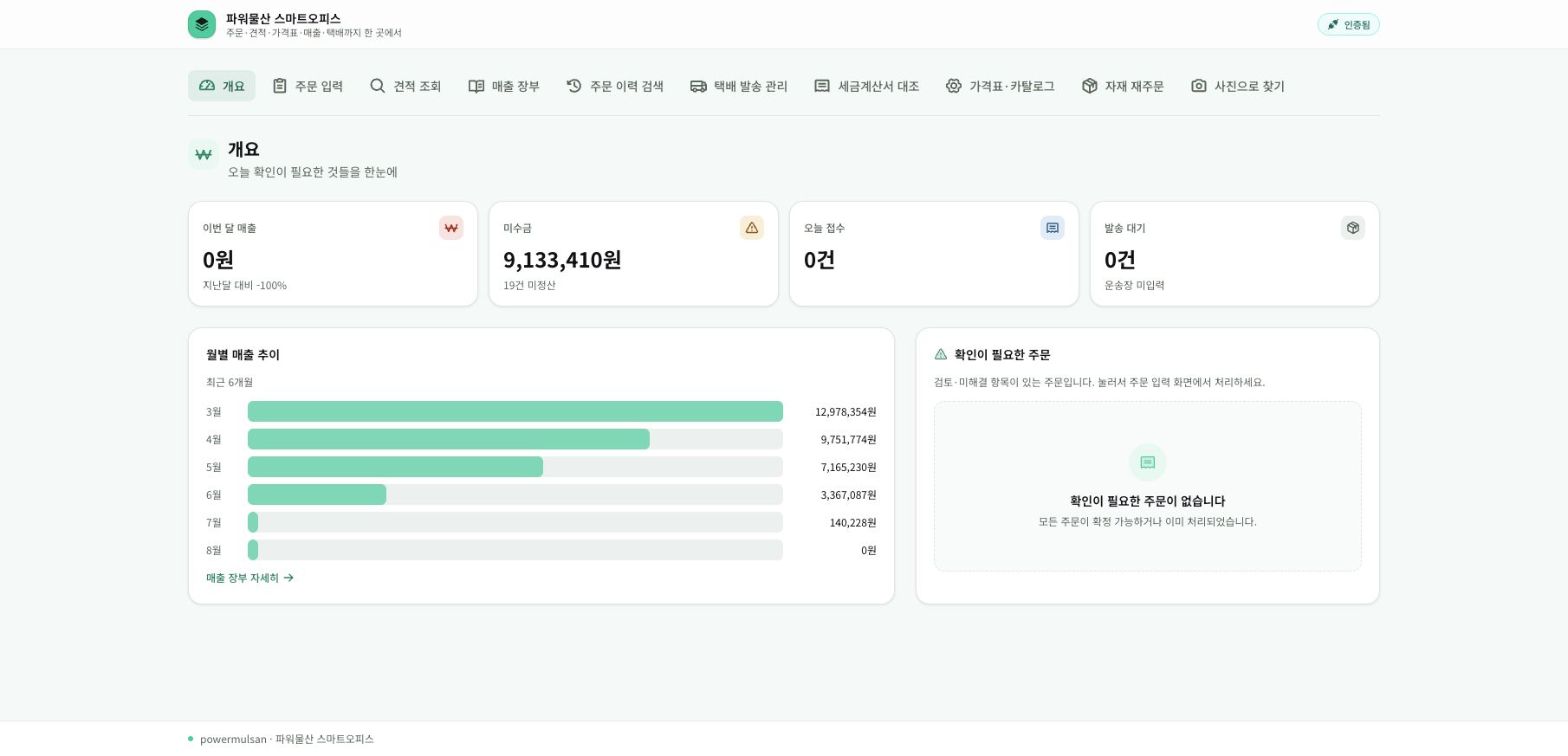This screenshot has height=756, width=1568.
Task: Click the 파워물산 green stack logo icon
Action: click(202, 24)
